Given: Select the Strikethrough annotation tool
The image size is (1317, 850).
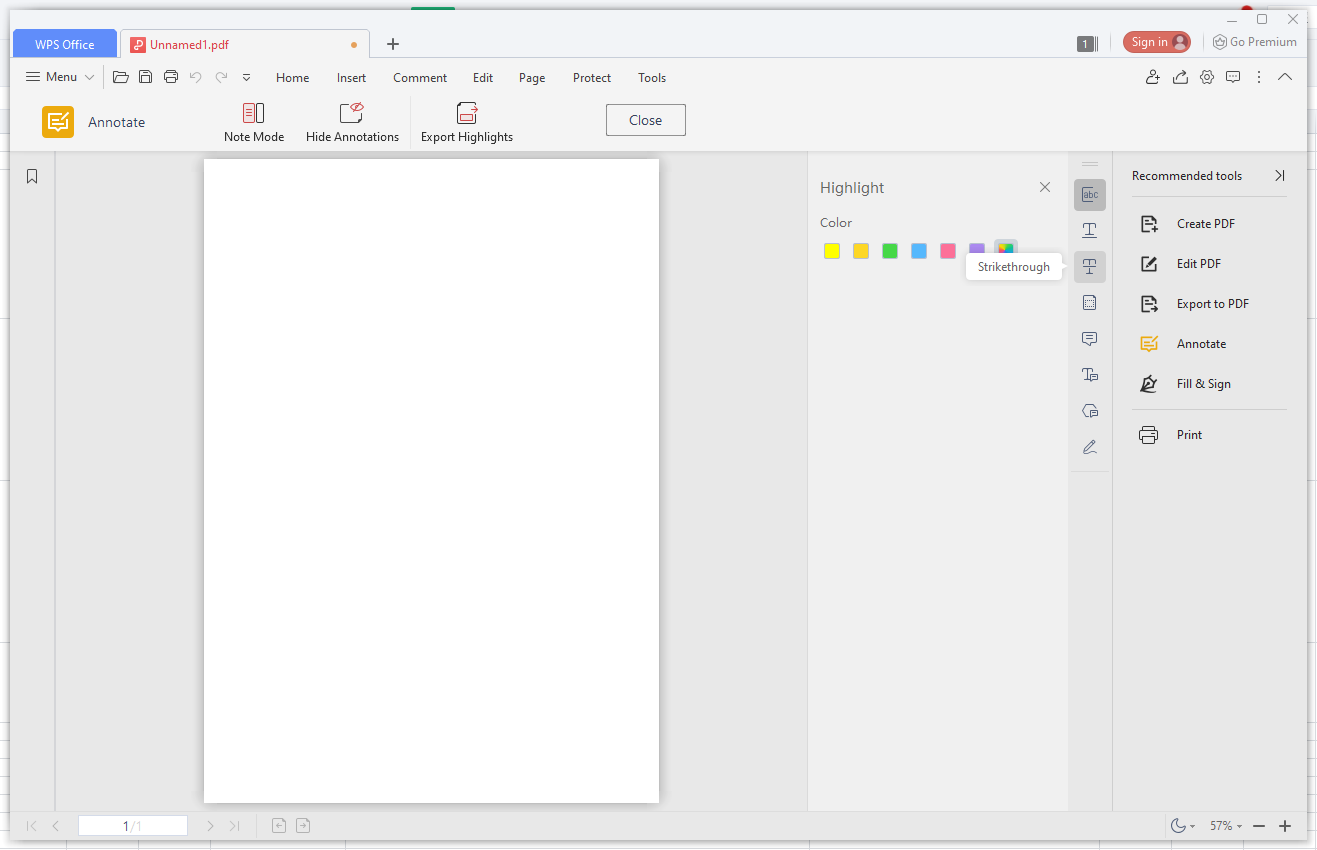Looking at the screenshot, I should click(x=1089, y=267).
